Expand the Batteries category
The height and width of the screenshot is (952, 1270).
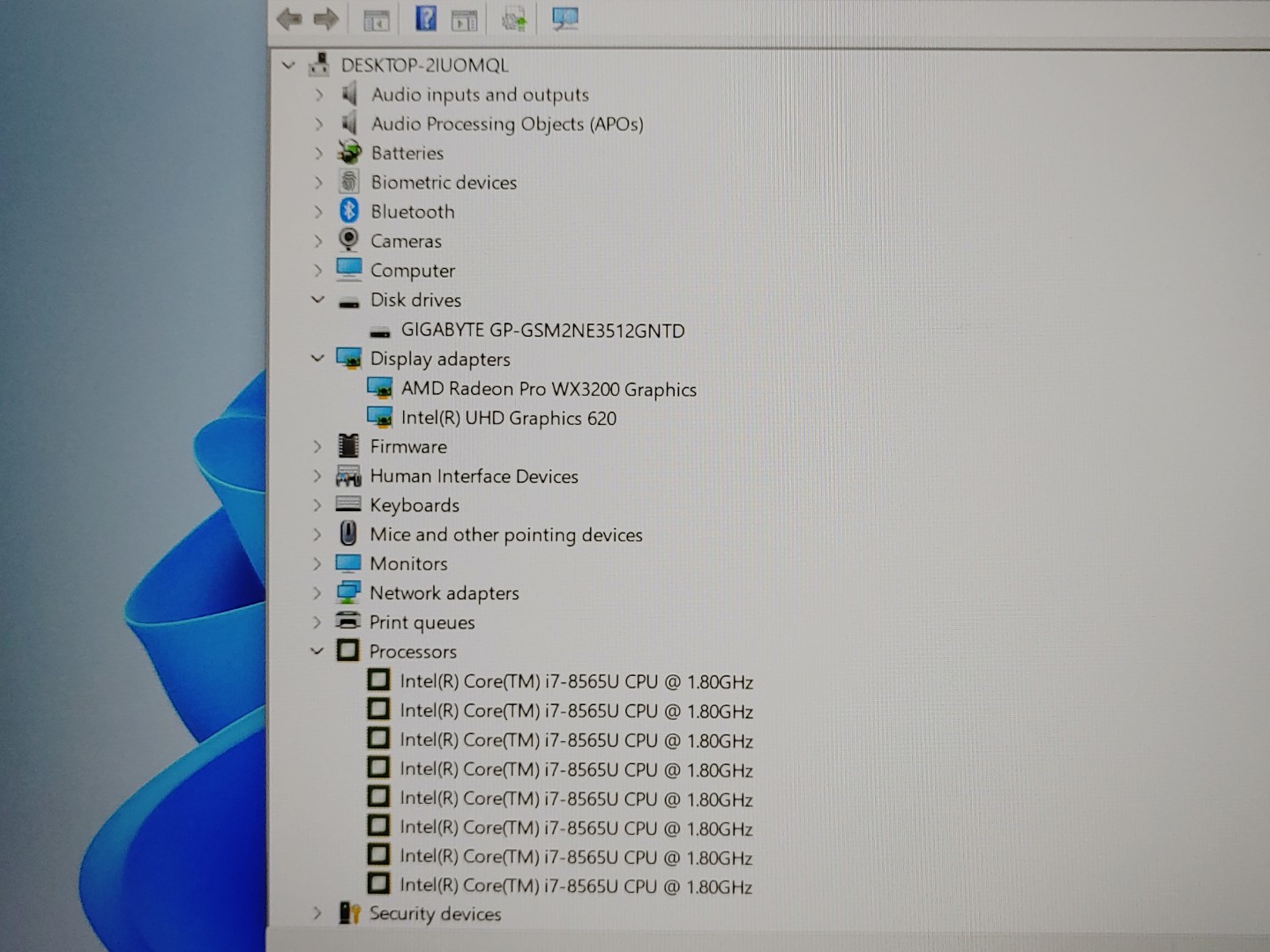click(x=318, y=153)
